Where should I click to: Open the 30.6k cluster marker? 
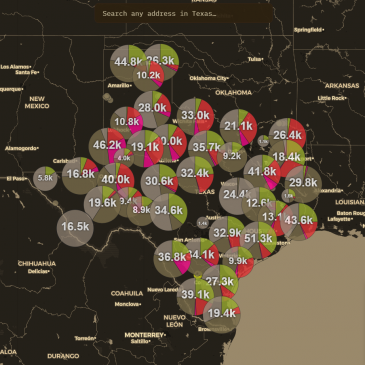[159, 182]
